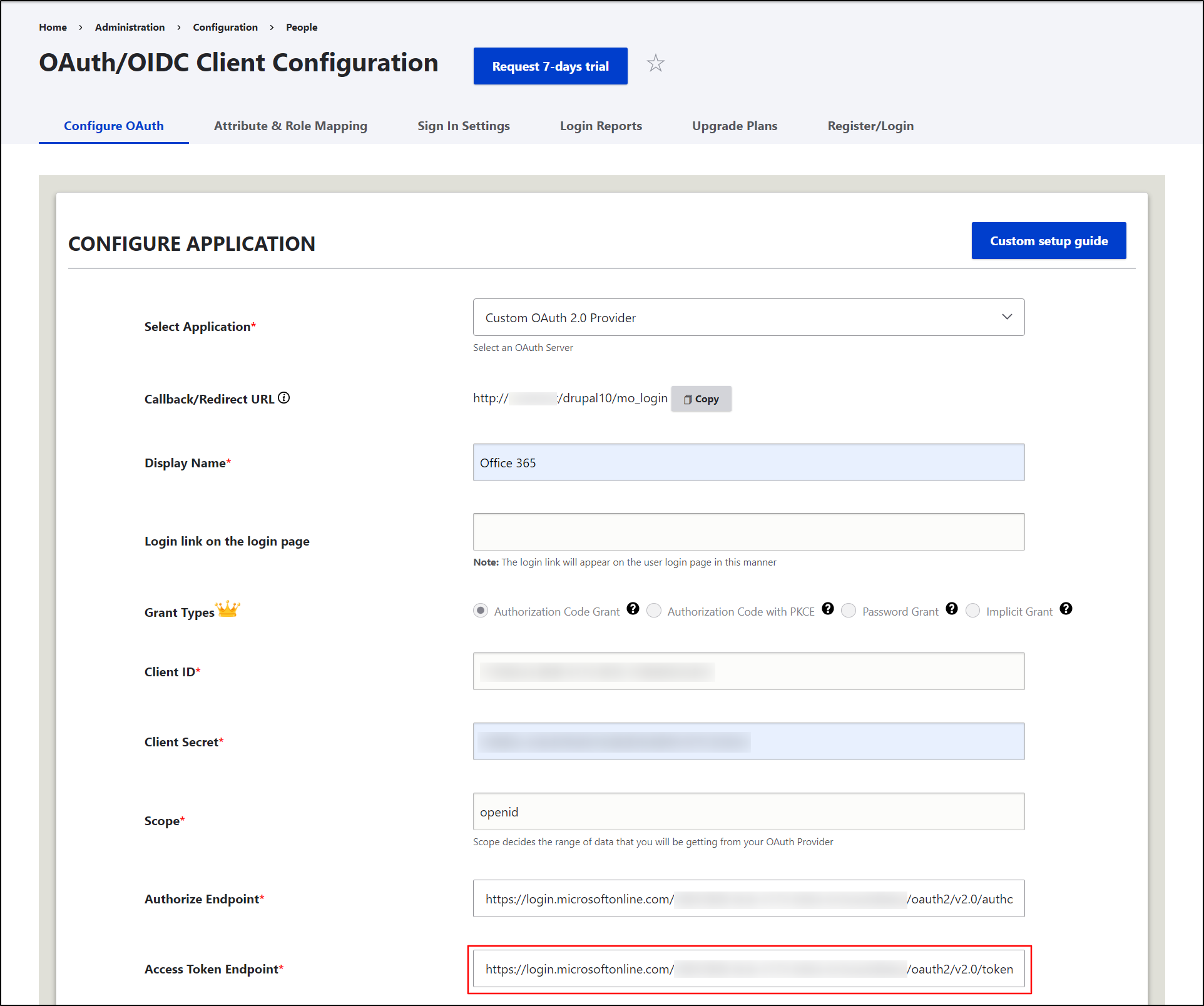Select Authorization Code with PKCE option
This screenshot has width=1204, height=1006.
654,611
